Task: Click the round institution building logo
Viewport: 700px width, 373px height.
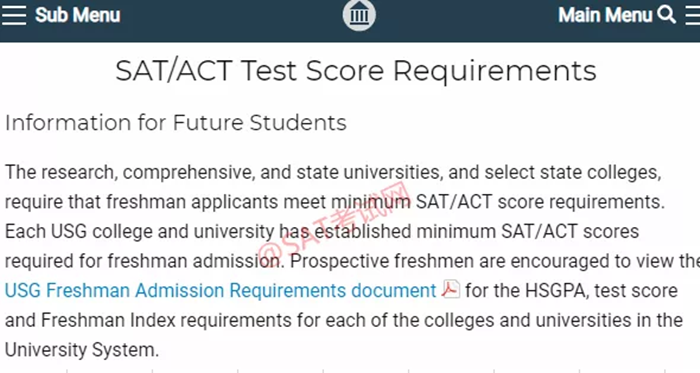Action: click(x=359, y=15)
